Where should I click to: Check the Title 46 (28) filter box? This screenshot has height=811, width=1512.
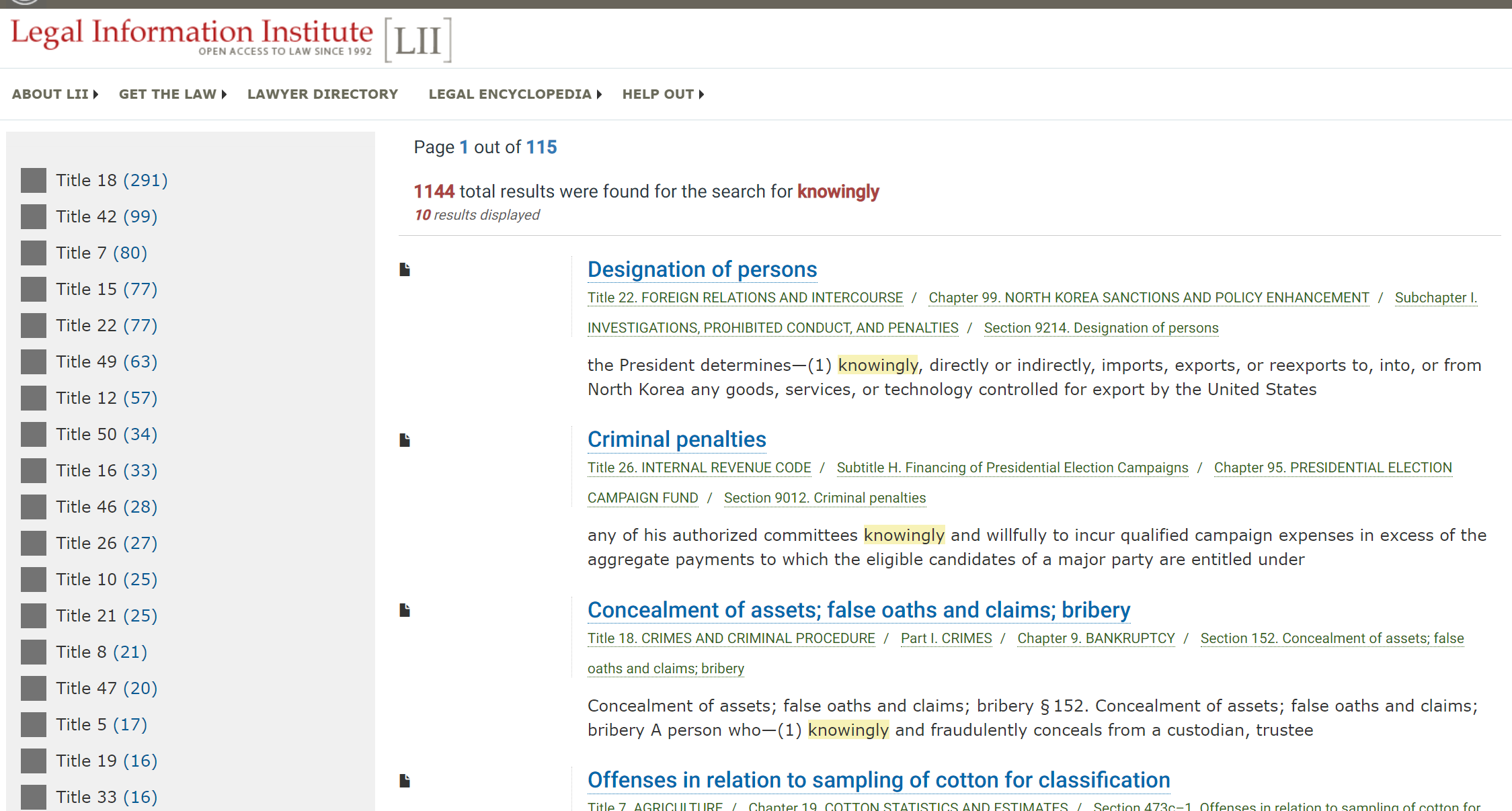pos(34,507)
